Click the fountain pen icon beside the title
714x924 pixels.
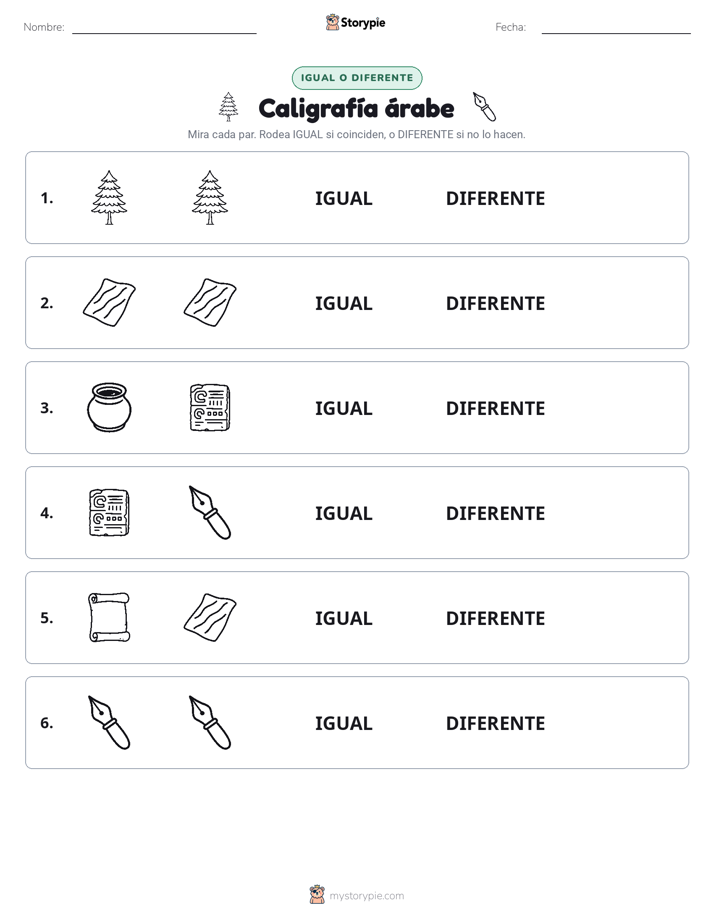click(x=484, y=107)
